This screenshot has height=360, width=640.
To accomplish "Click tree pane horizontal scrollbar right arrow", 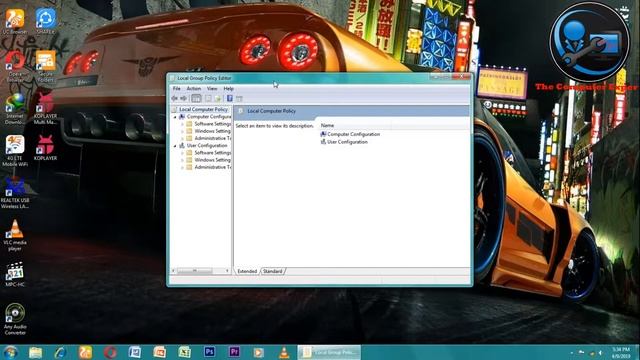I will 227,271.
